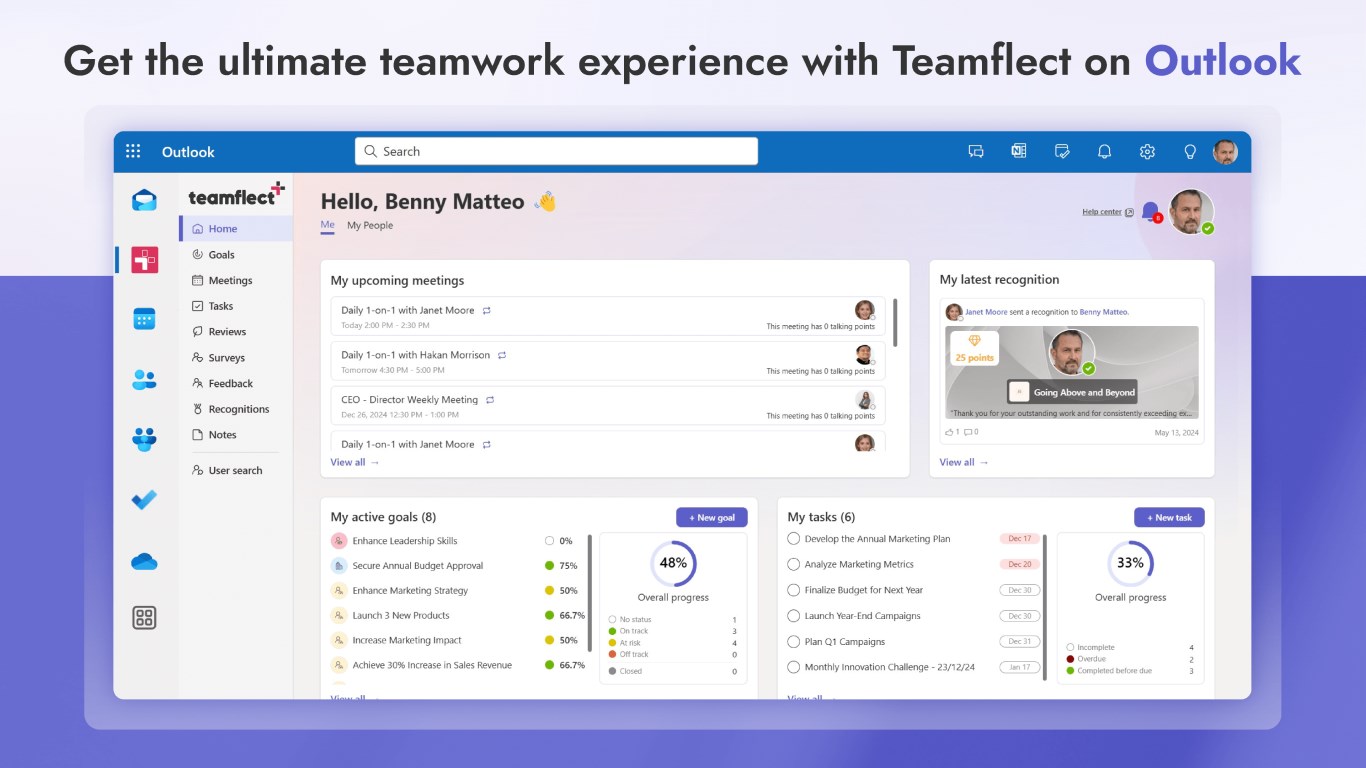Open the Groups icon in left rail
The image size is (1366, 768).
tap(144, 439)
